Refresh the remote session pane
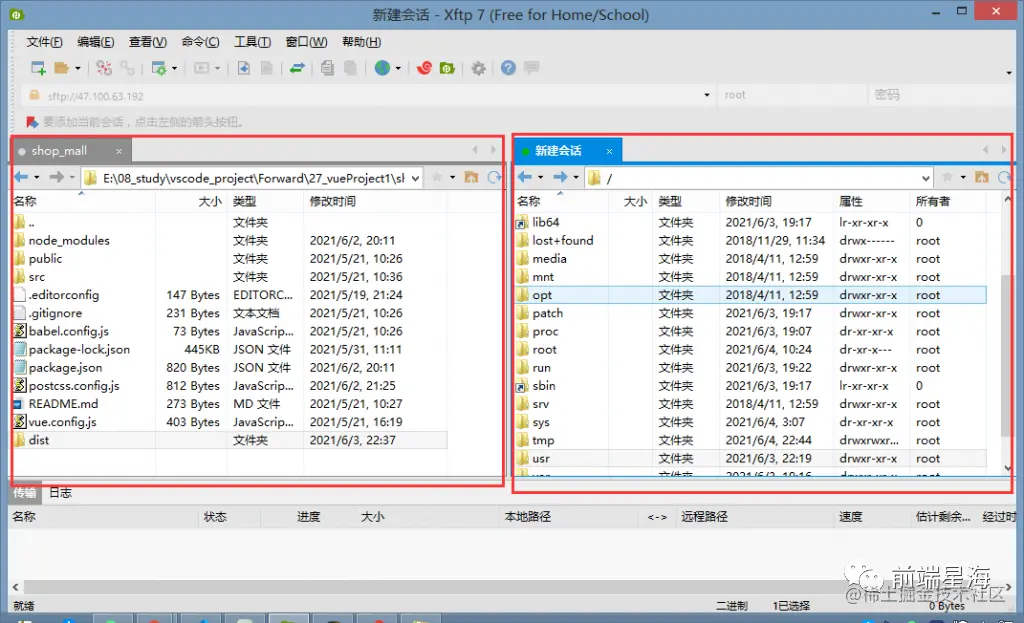This screenshot has width=1024, height=623. pyautogui.click(x=1004, y=177)
